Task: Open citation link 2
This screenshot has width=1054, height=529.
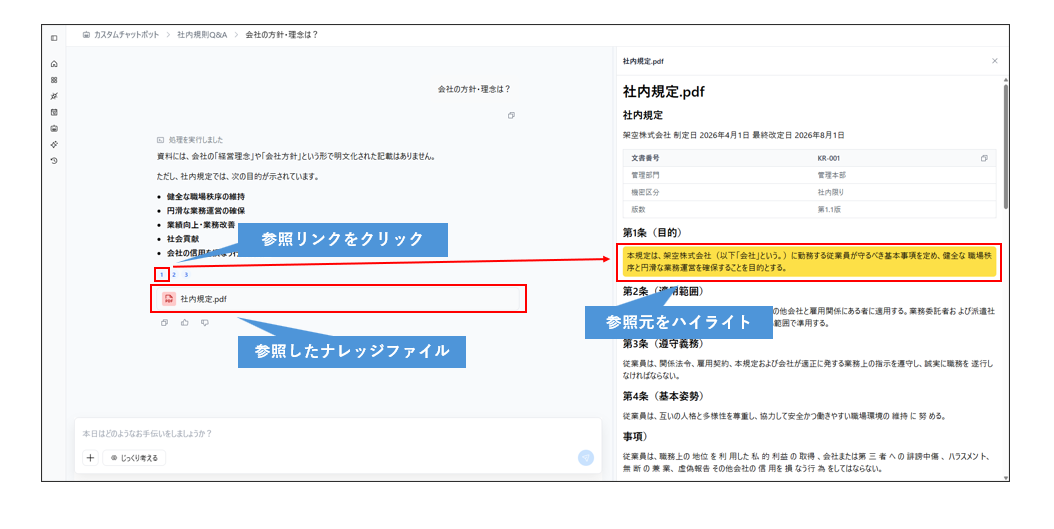Action: pos(173,275)
